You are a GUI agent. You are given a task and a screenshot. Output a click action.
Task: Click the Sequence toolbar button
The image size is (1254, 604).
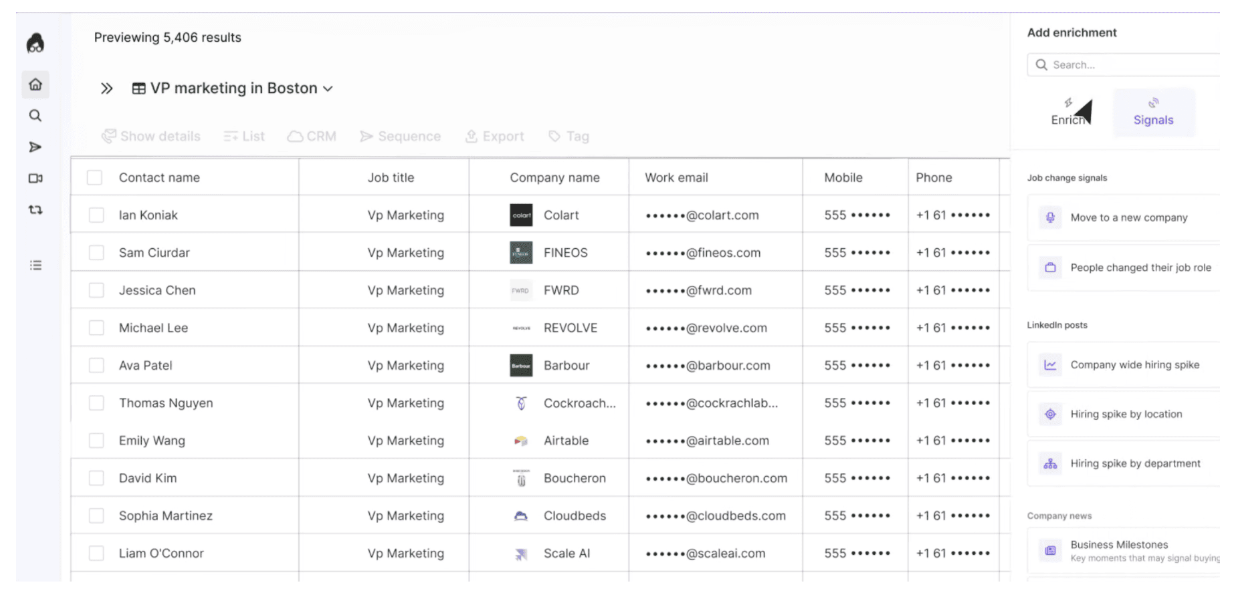400,136
